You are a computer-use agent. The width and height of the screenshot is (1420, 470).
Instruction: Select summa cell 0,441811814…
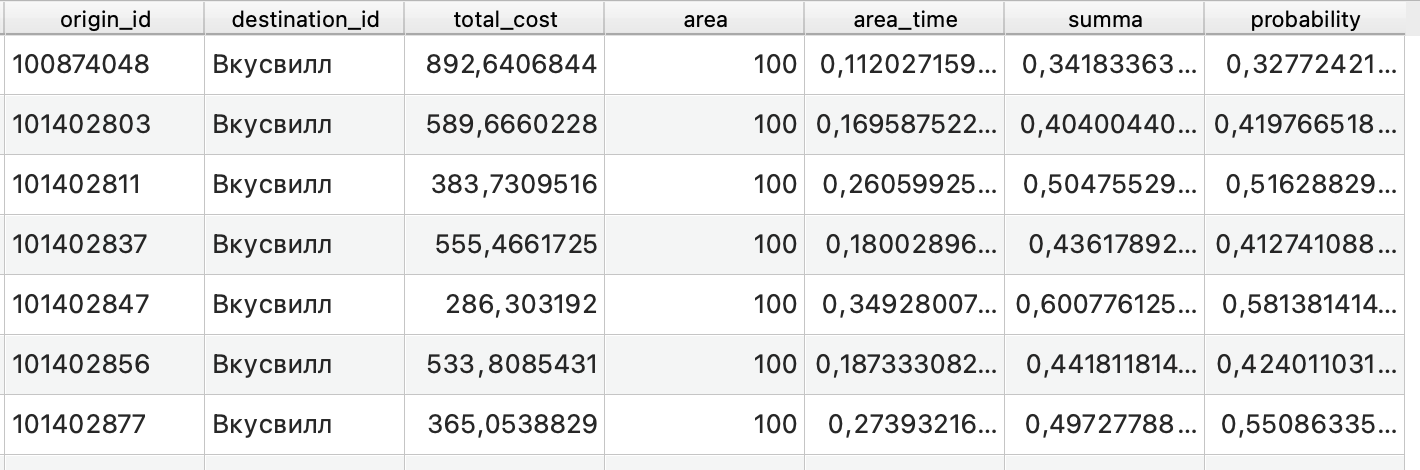1105,365
